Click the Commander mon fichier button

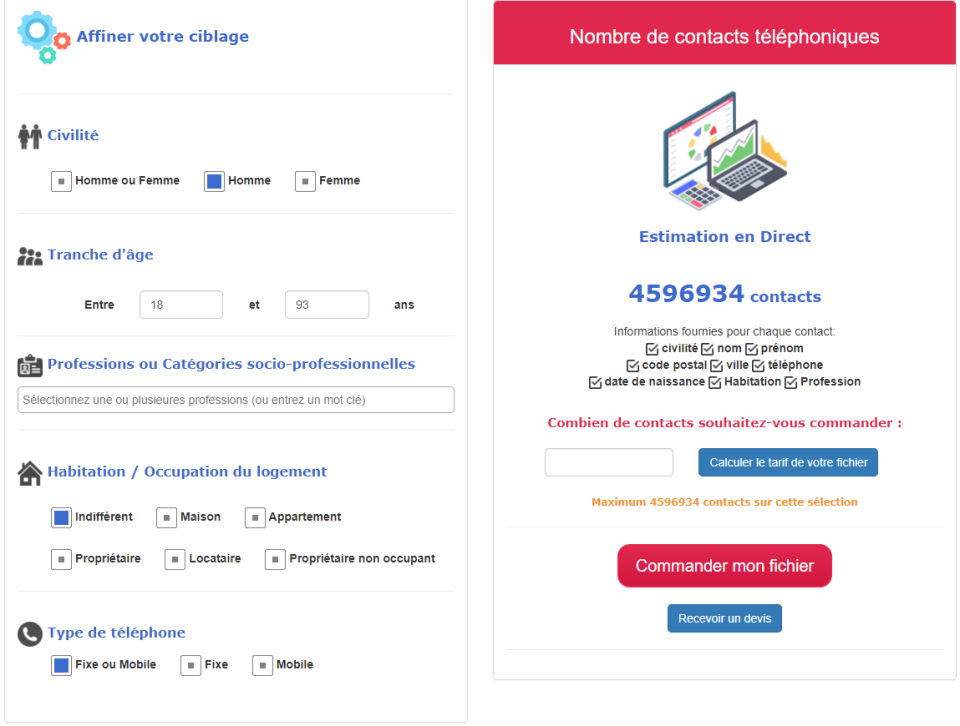click(724, 566)
